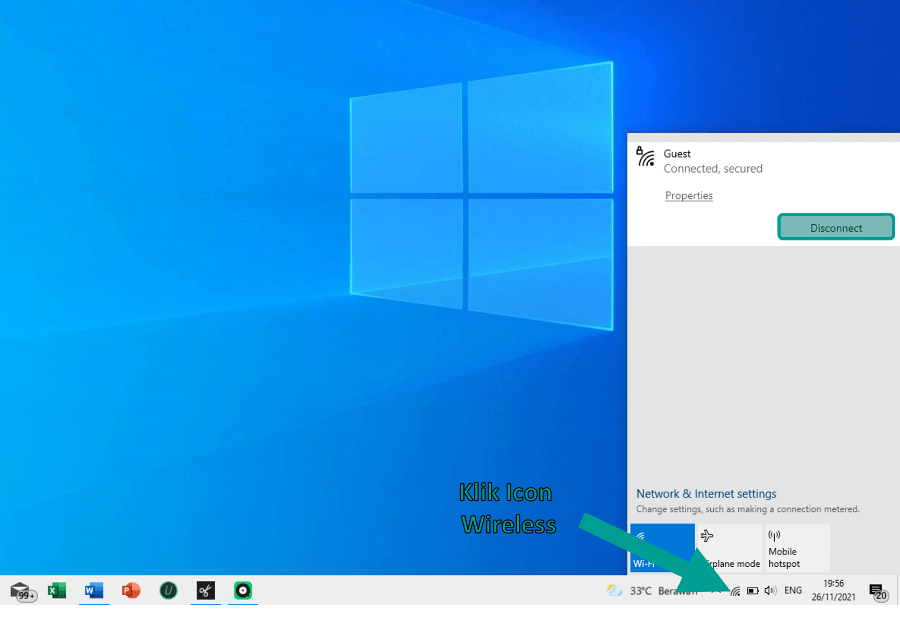Switch the ENG input language indicator

click(793, 590)
